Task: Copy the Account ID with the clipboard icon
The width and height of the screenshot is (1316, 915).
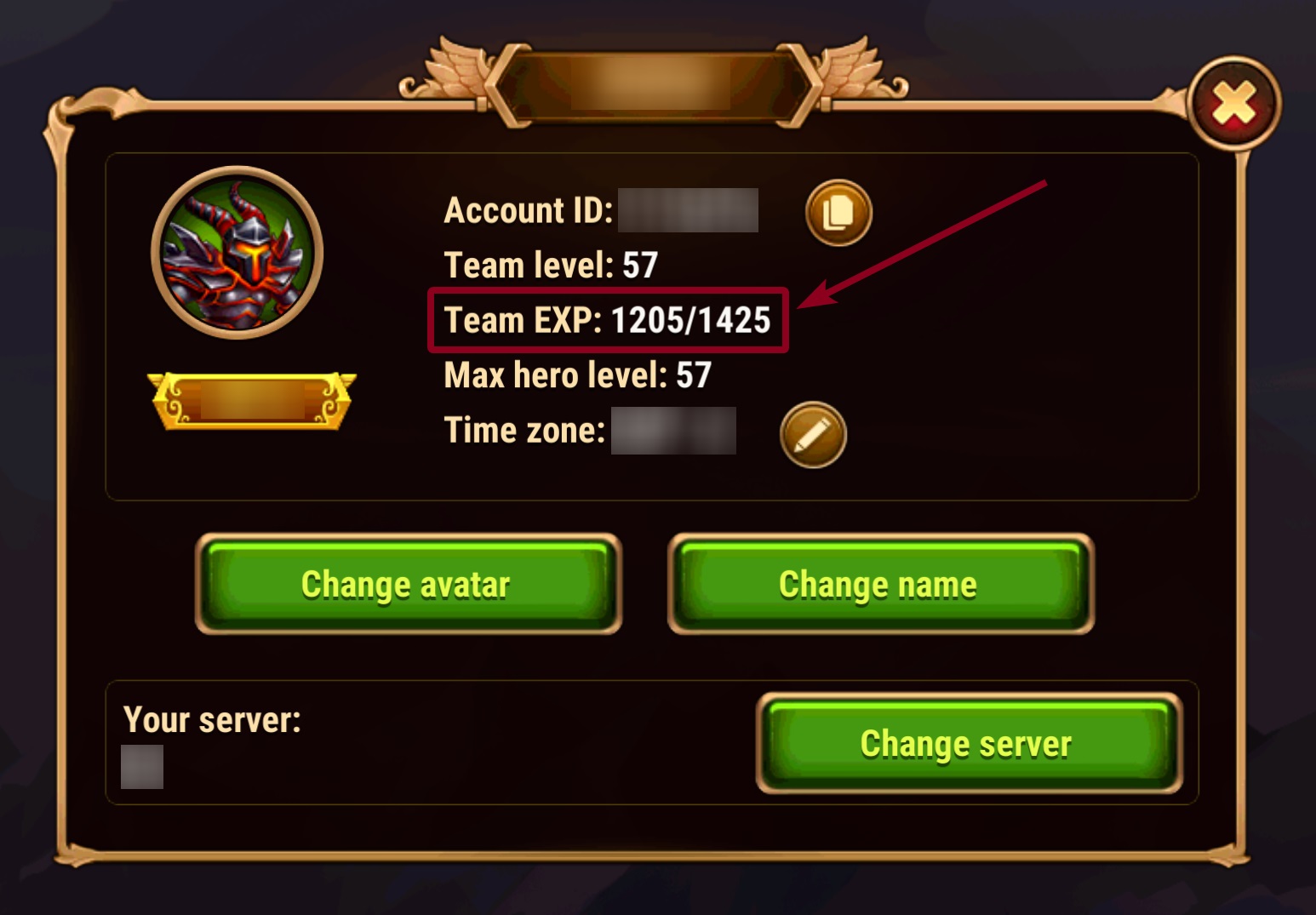Action: coord(838,213)
